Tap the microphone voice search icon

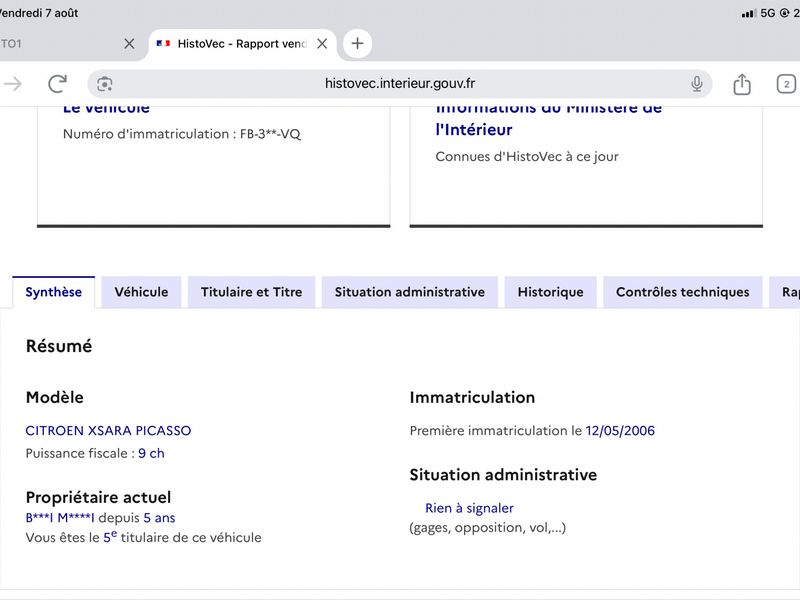click(696, 84)
